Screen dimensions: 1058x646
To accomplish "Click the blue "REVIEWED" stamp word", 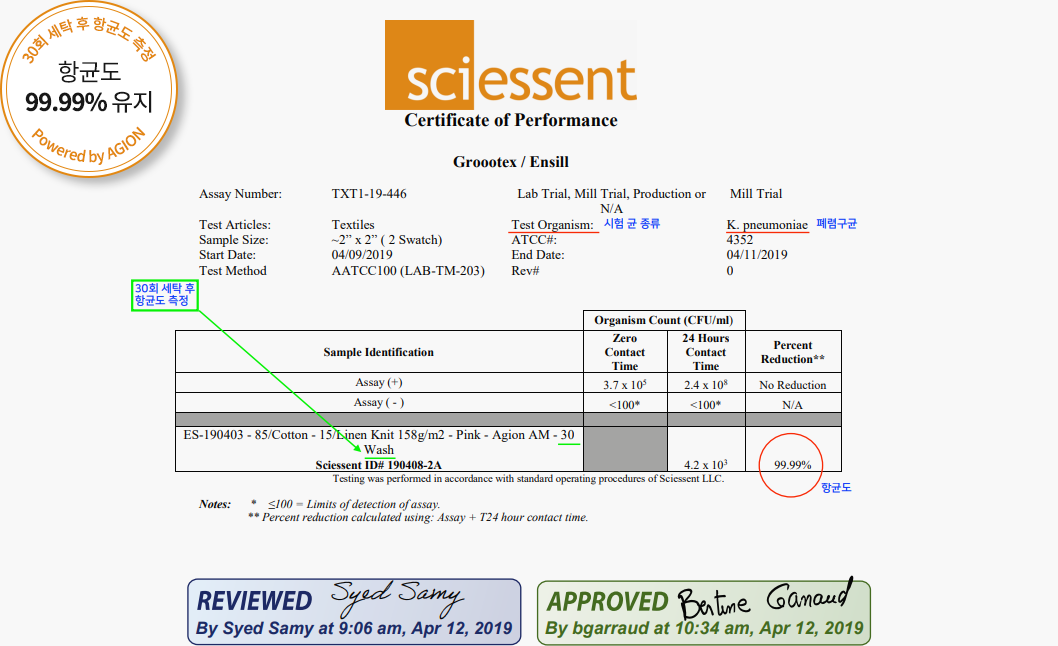I will click(254, 600).
